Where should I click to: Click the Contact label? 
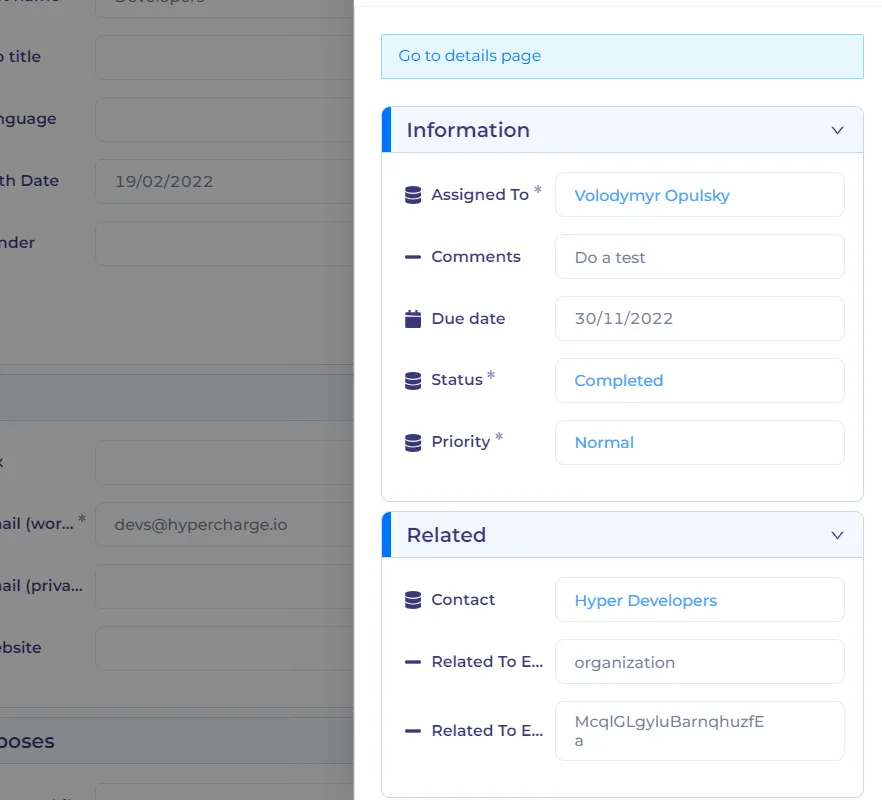(x=463, y=600)
